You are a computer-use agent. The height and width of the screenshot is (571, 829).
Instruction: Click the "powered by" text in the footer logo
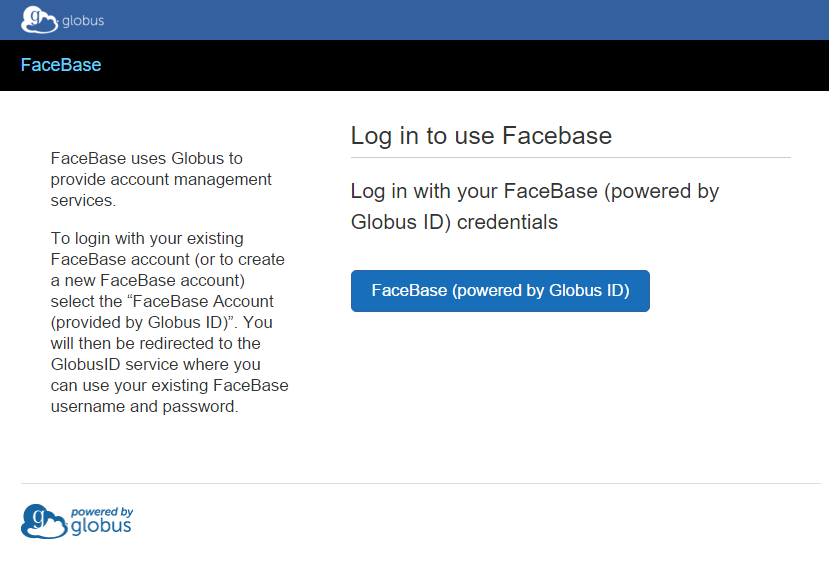click(x=102, y=512)
